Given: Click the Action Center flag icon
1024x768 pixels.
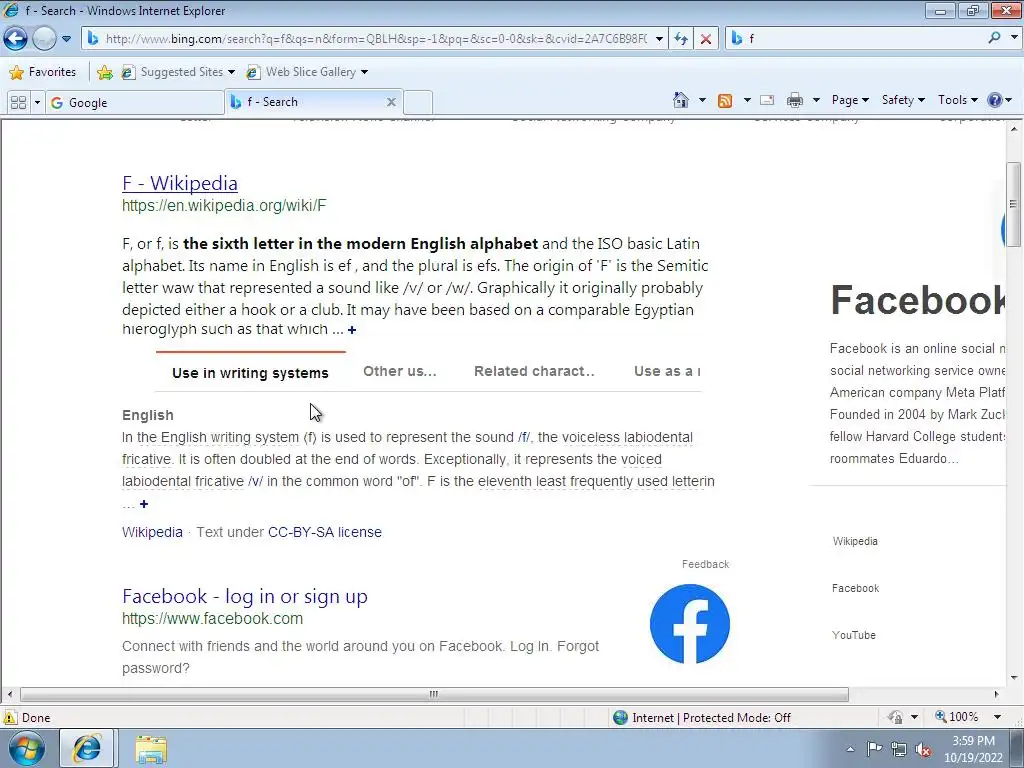Looking at the screenshot, I should pos(874,749).
